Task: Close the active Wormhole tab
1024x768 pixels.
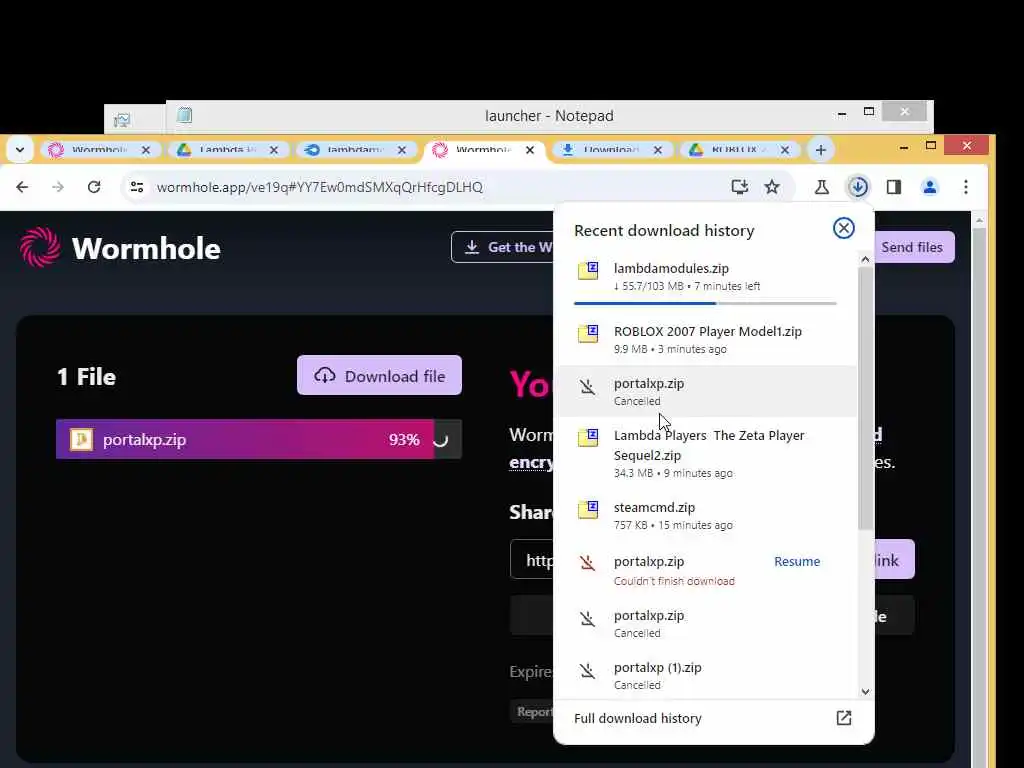Action: click(x=530, y=150)
